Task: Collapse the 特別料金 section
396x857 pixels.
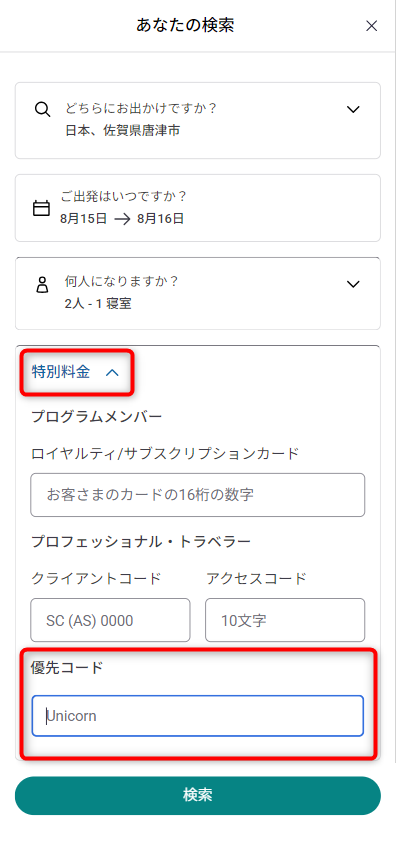Action: pos(75,373)
